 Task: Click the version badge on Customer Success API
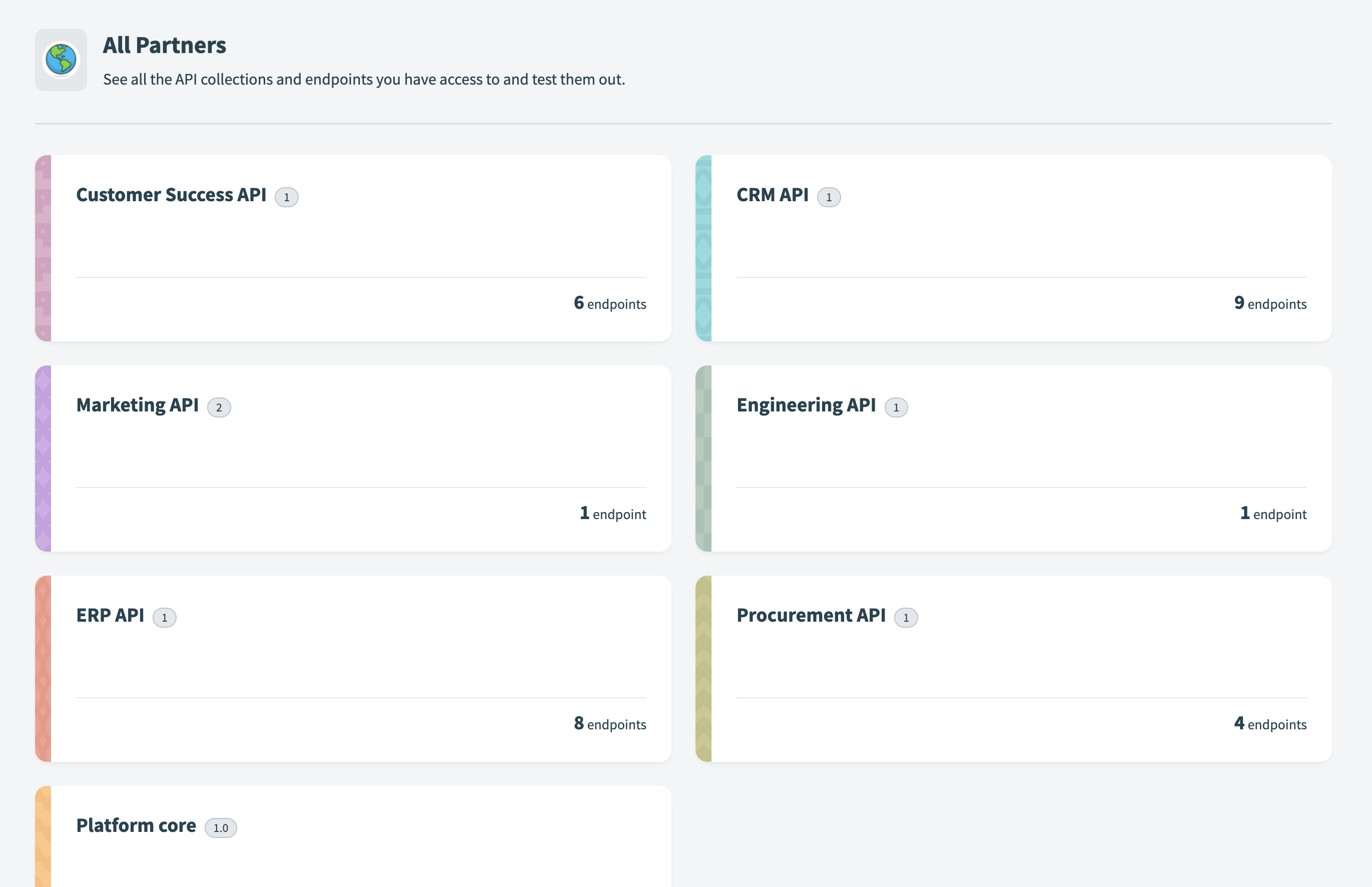point(287,197)
